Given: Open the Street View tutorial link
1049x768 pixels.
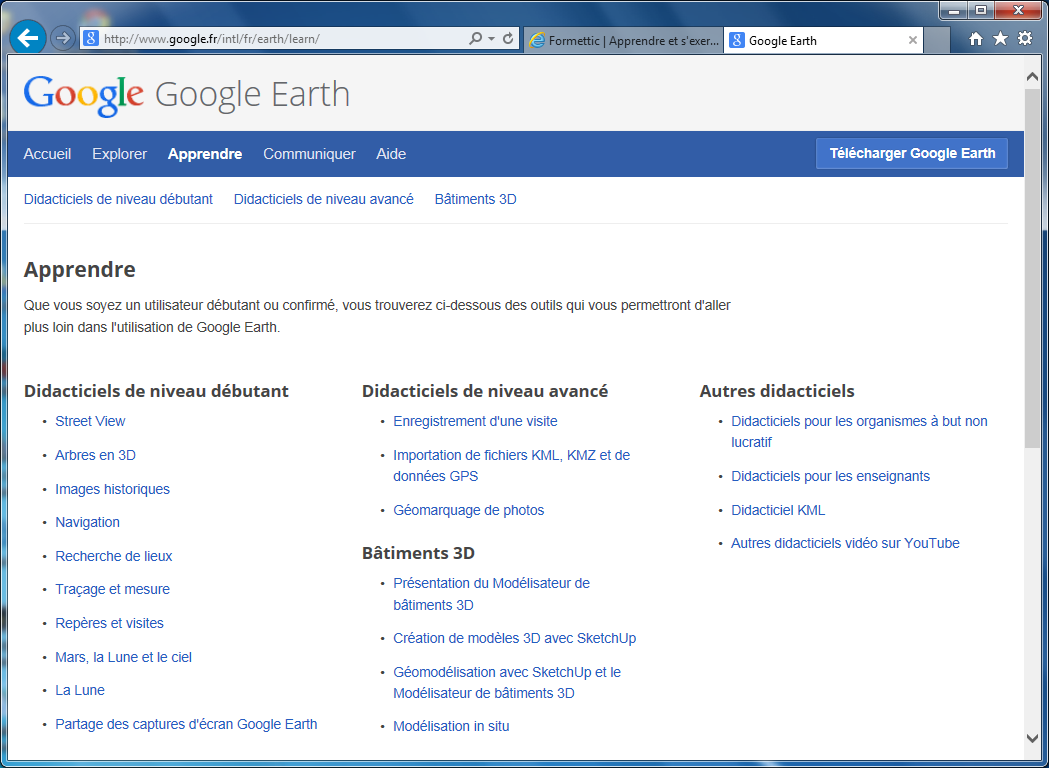Looking at the screenshot, I should 90,421.
